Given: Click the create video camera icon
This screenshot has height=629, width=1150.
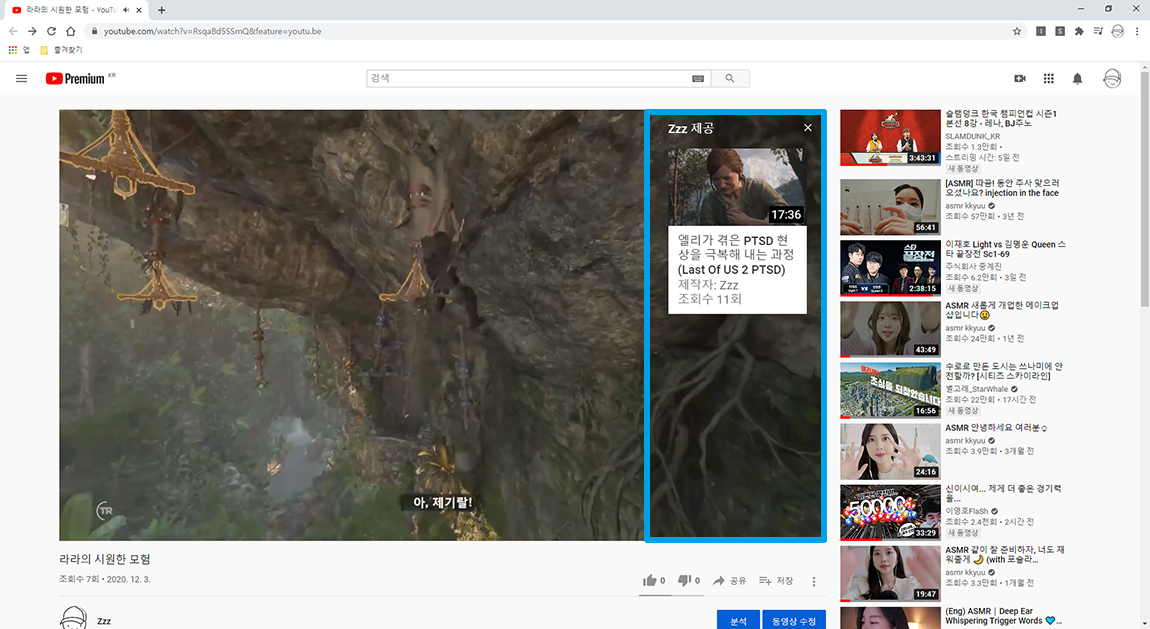Looking at the screenshot, I should pos(1019,78).
